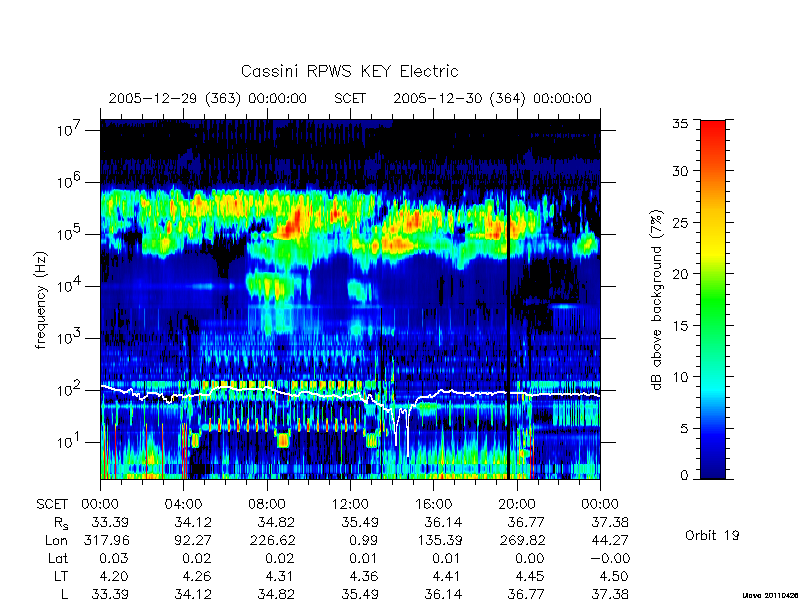Click the longitude value "44.27"
The image size is (800, 600).
(610, 540)
